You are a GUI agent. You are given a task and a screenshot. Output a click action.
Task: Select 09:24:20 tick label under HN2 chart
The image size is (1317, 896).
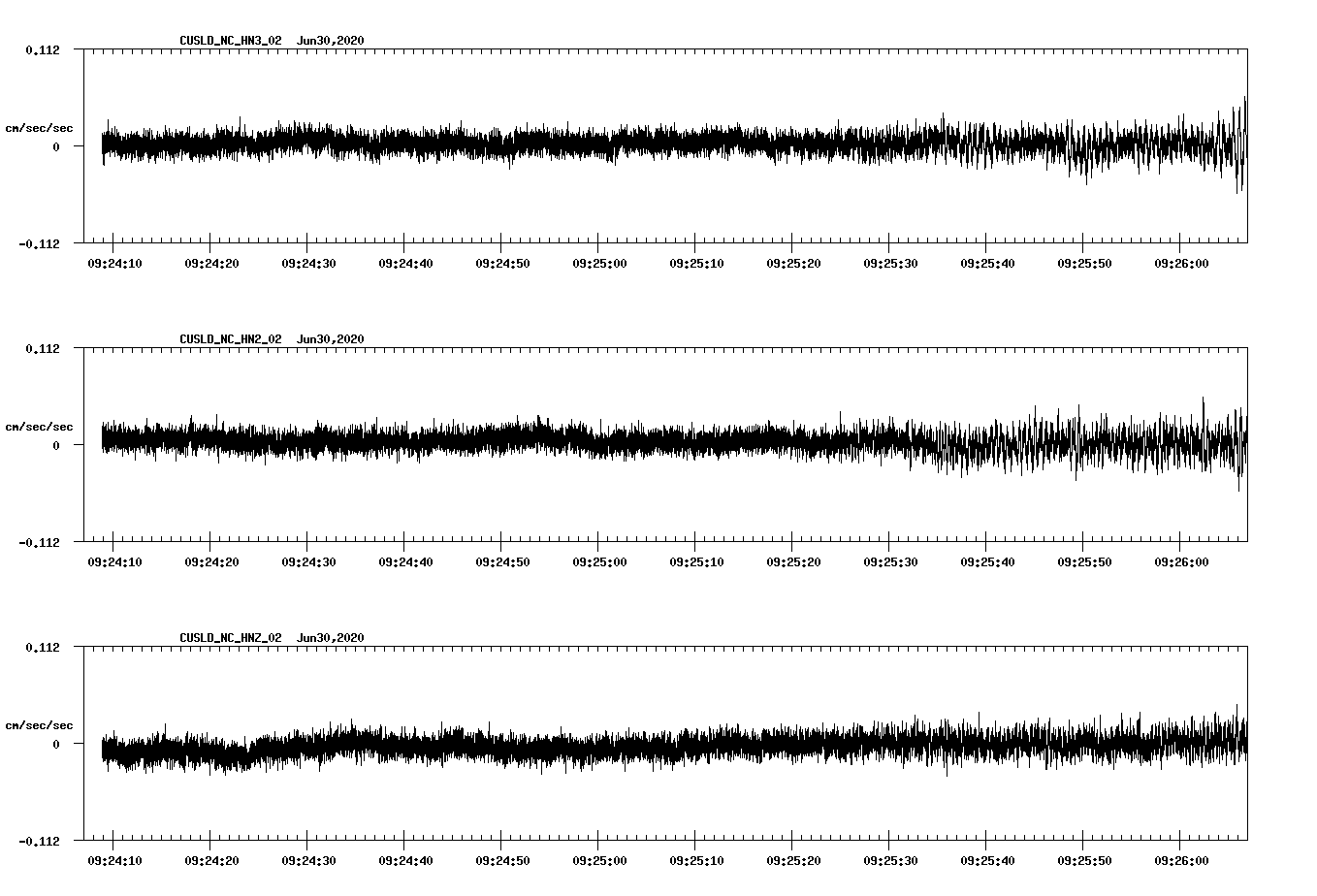click(211, 561)
